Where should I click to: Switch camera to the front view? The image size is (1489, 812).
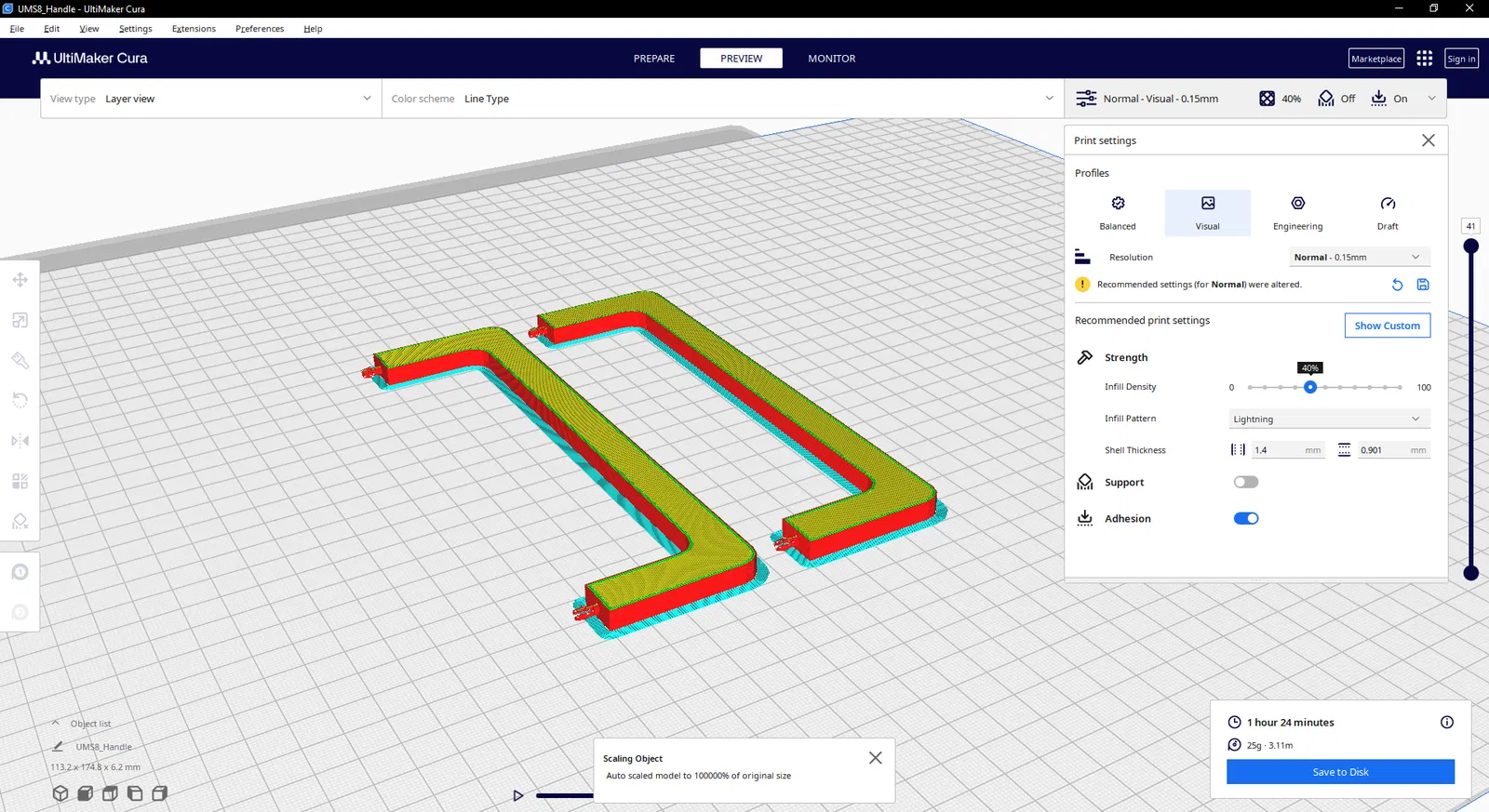pyautogui.click(x=85, y=793)
